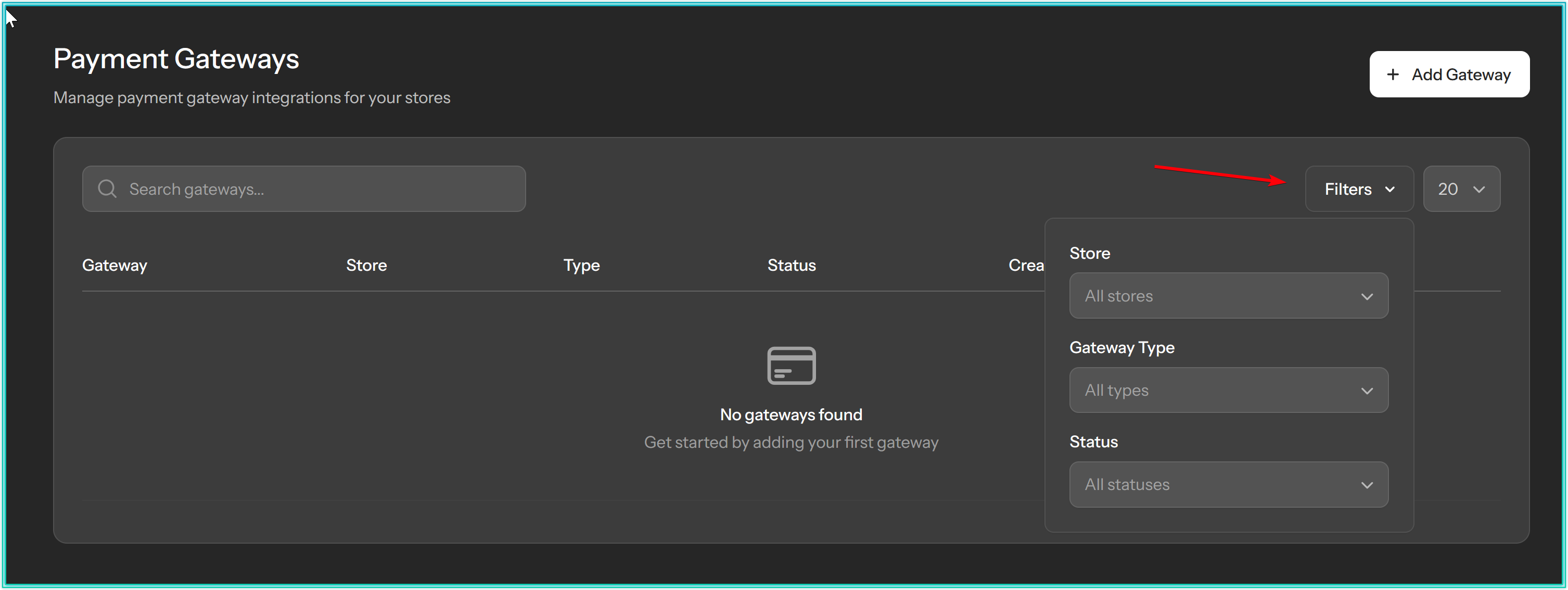
Task: Click the Gateway column header
Action: coord(114,266)
